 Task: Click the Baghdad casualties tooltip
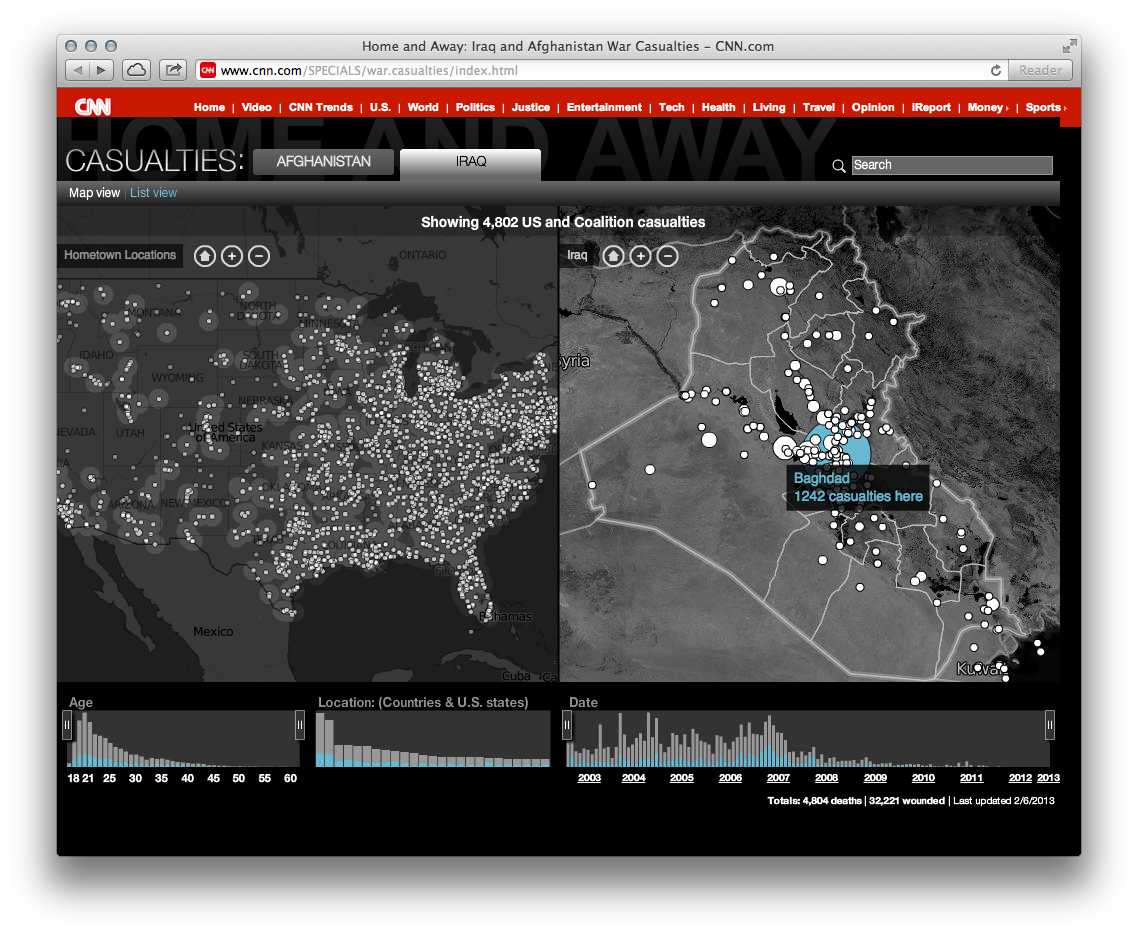click(x=857, y=488)
